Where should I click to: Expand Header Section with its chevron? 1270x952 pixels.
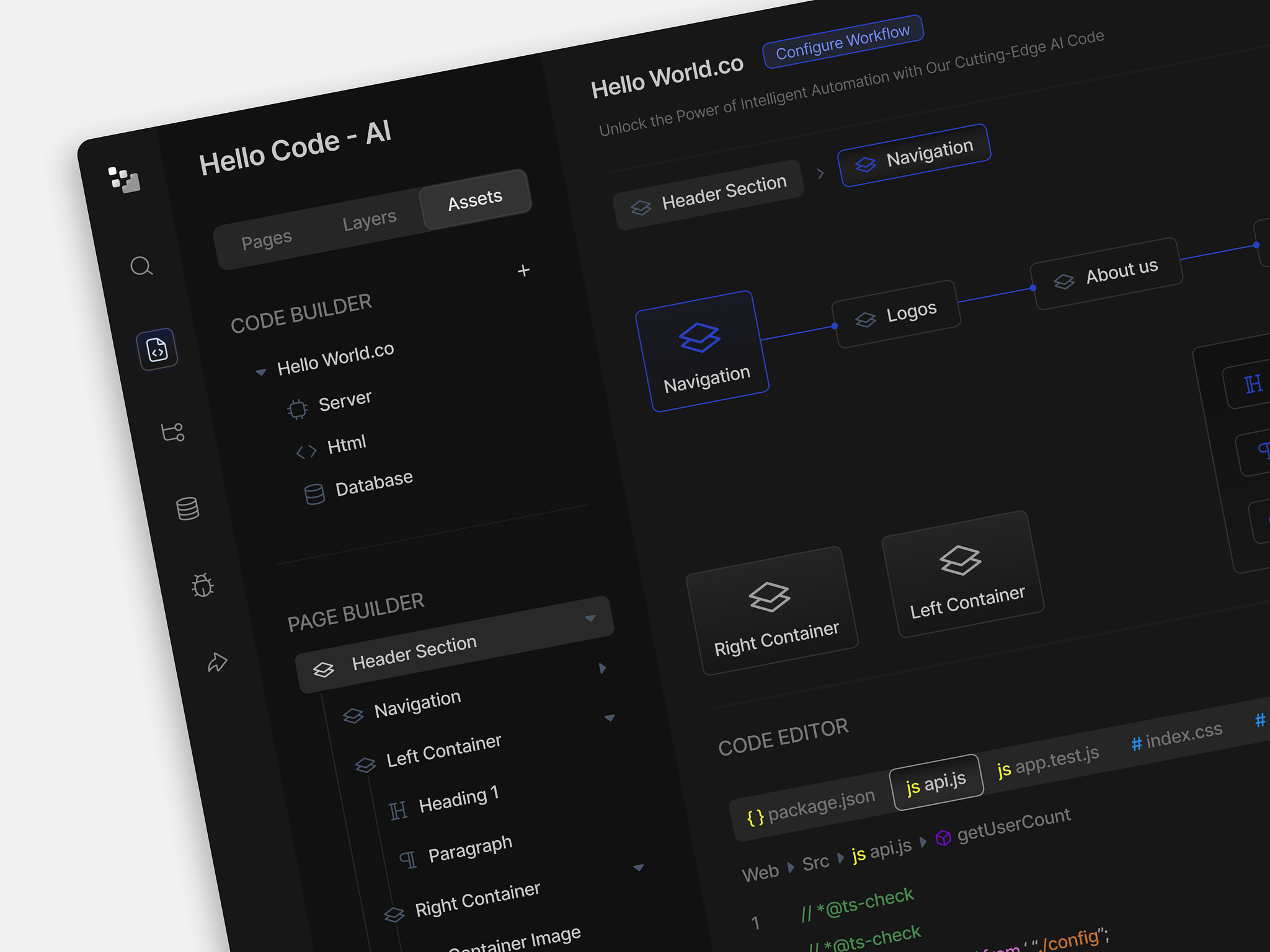click(x=602, y=668)
